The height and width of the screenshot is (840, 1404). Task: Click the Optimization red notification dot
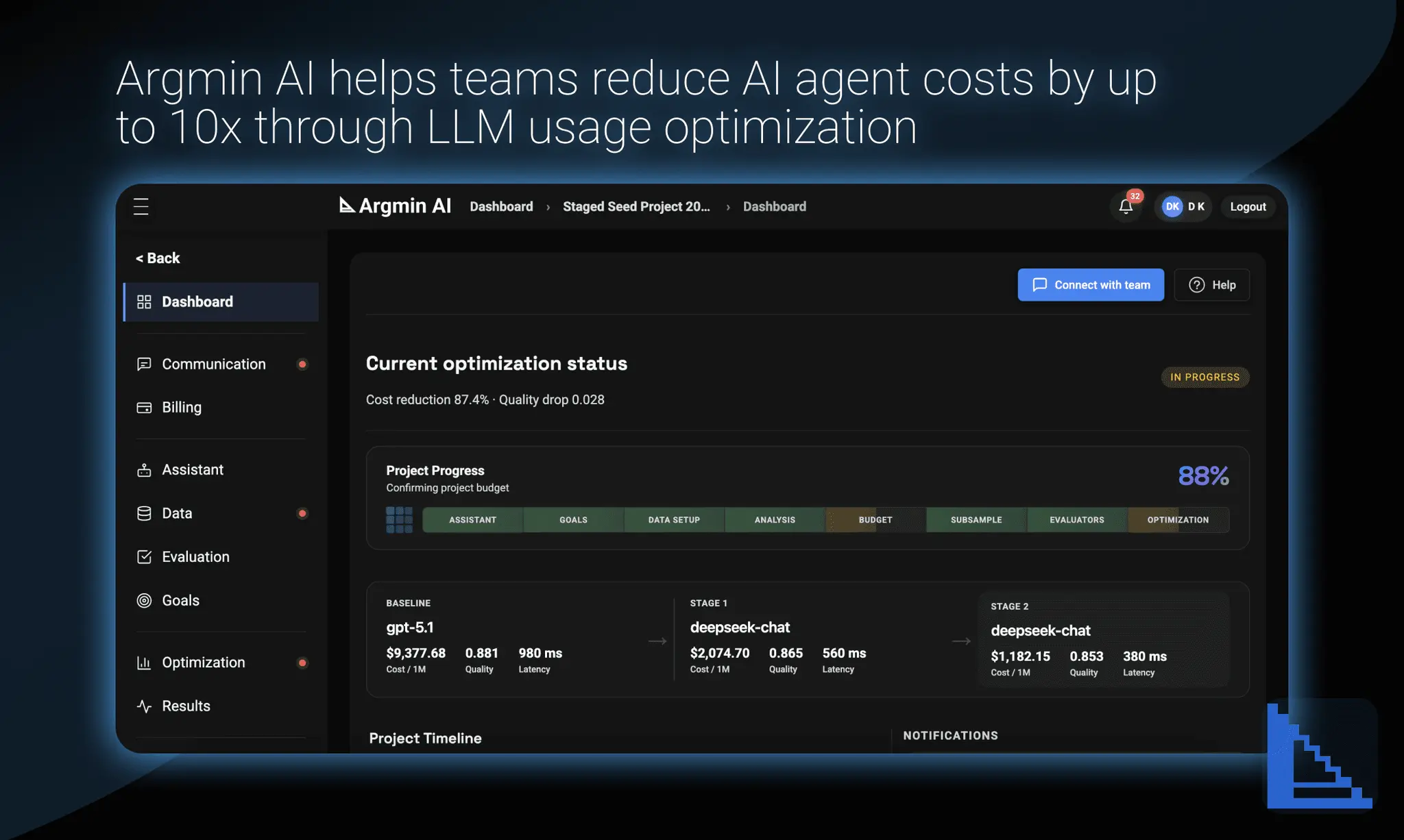point(302,663)
